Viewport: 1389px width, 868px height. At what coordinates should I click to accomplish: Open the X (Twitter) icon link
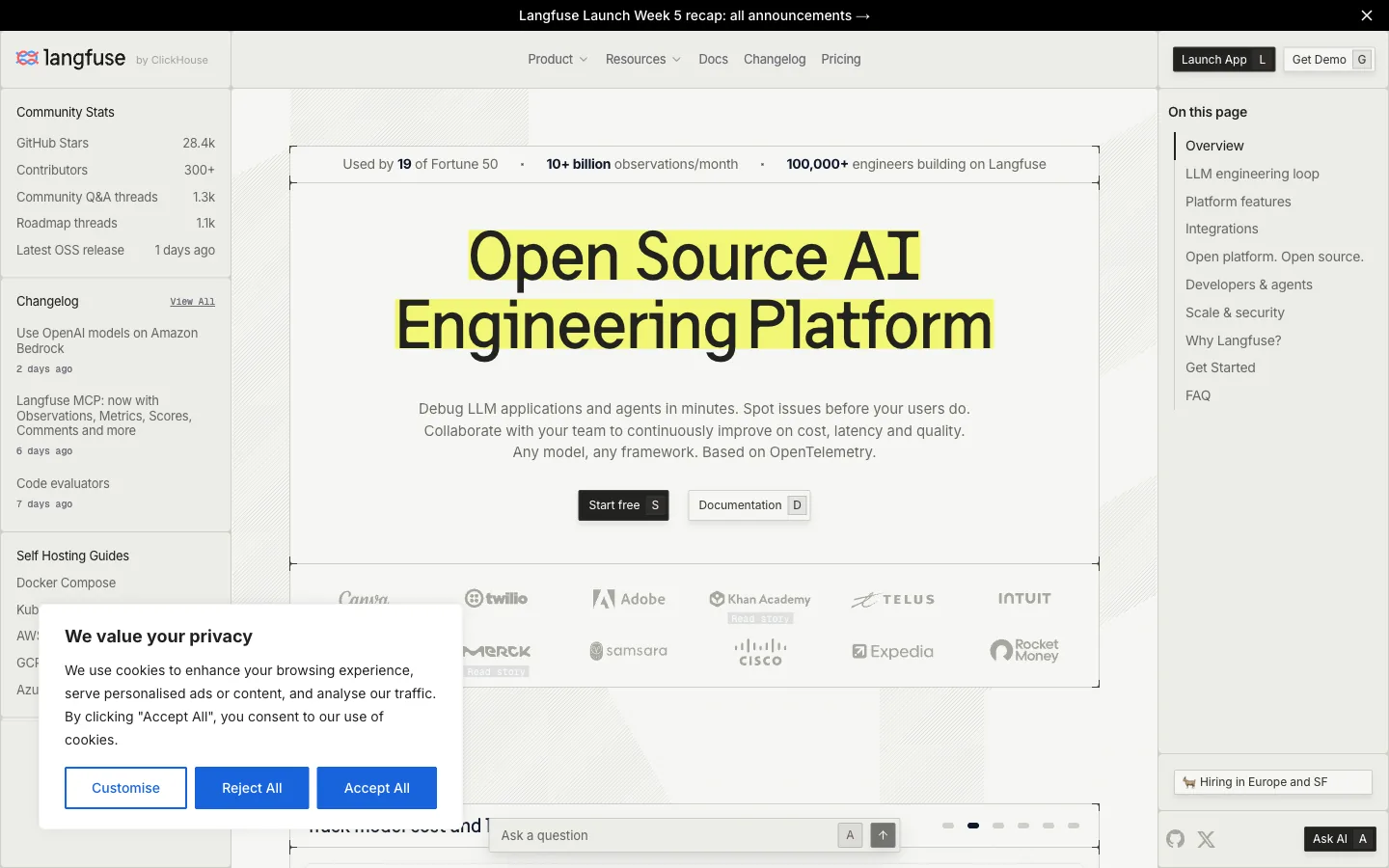[x=1206, y=839]
